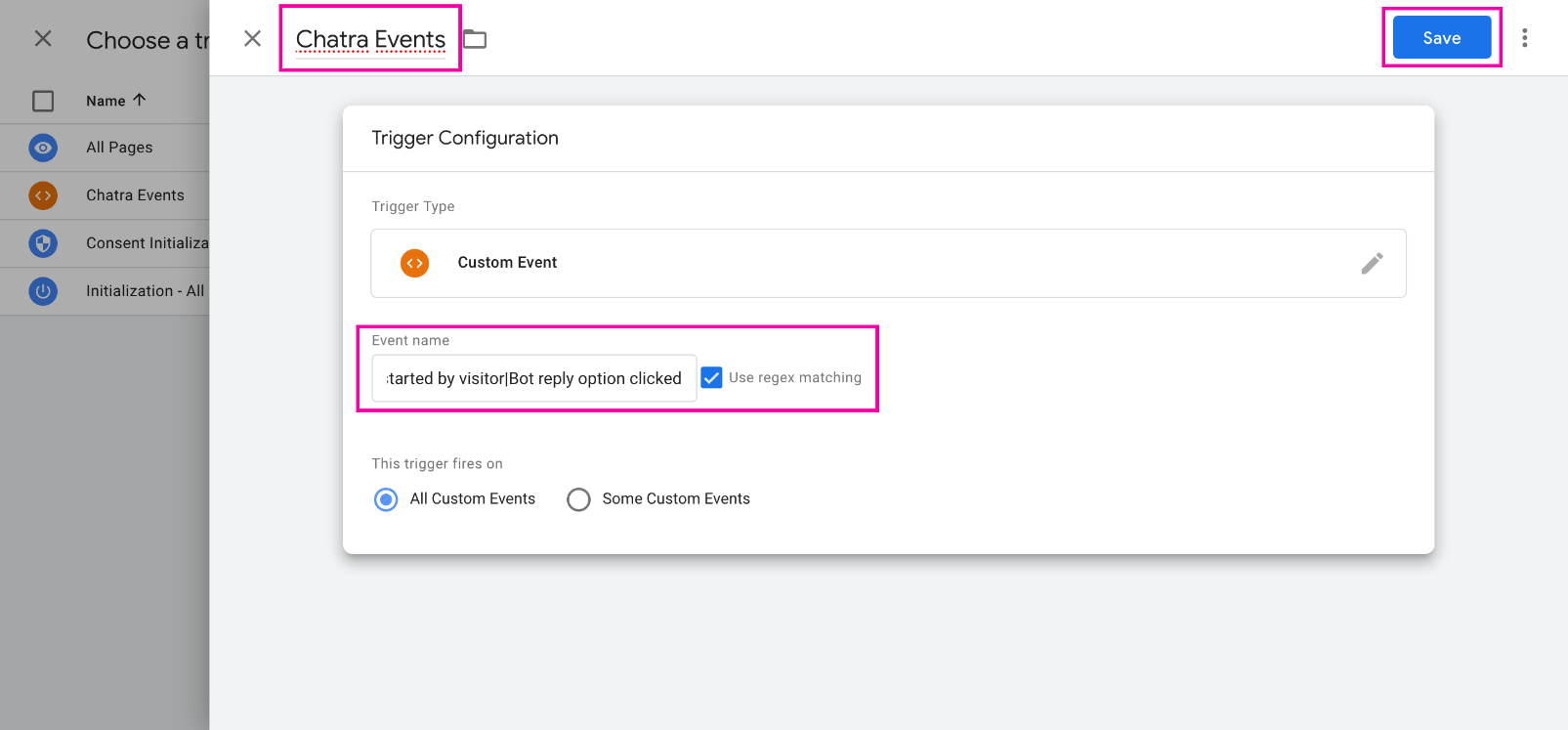The width and height of the screenshot is (1568, 730).
Task: Save the trigger with the Save button
Action: [1441, 38]
